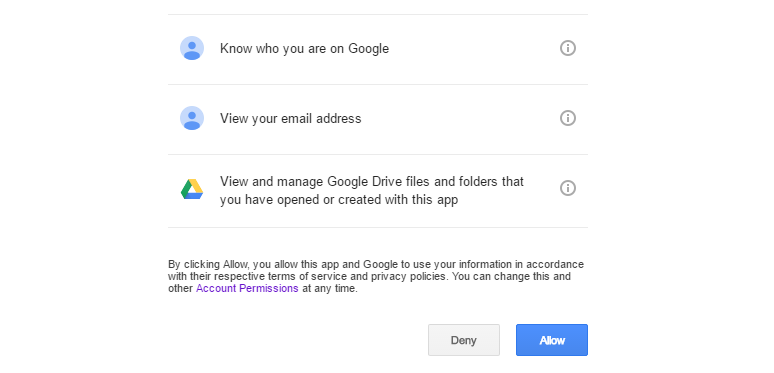Image resolution: width=774 pixels, height=373 pixels.
Task: Show info for Google Drive files permission
Action: tap(568, 188)
